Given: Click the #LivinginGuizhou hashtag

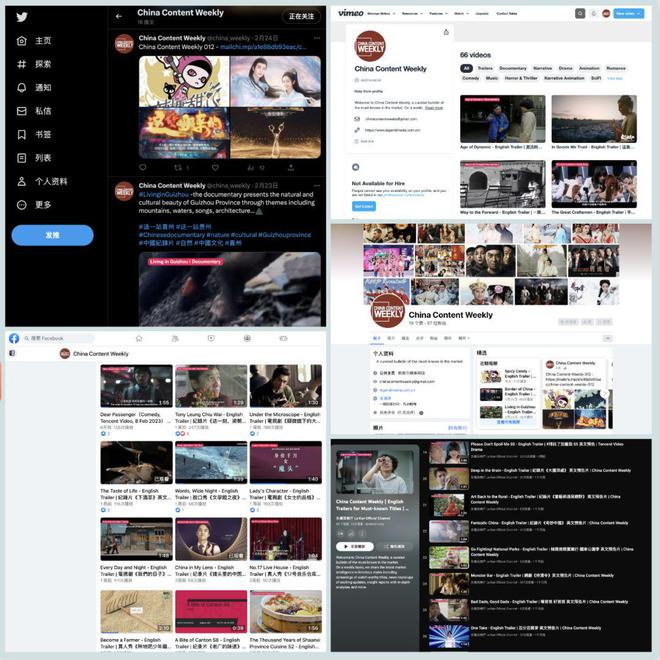Looking at the screenshot, I should pos(164,194).
